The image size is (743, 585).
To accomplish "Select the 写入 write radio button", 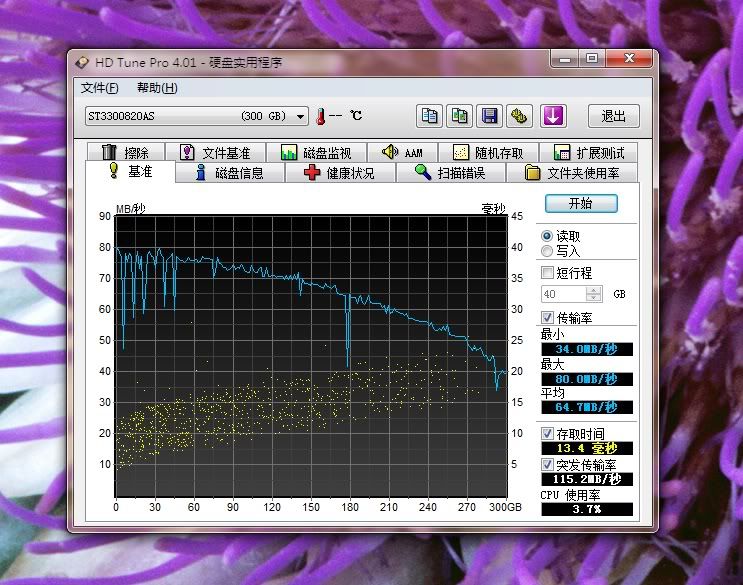I will tap(547, 251).
